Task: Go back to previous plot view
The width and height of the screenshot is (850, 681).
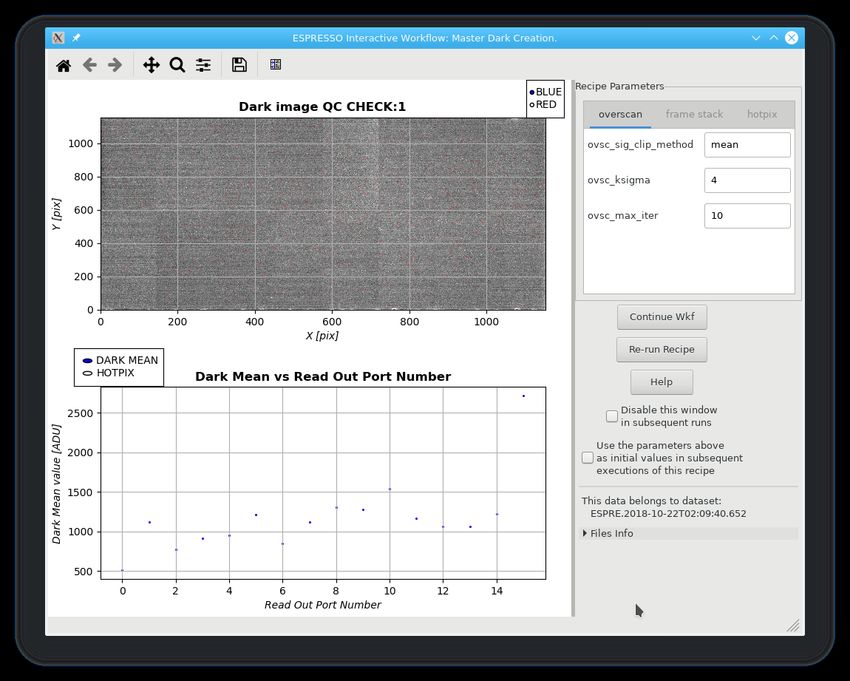Action: coord(89,65)
